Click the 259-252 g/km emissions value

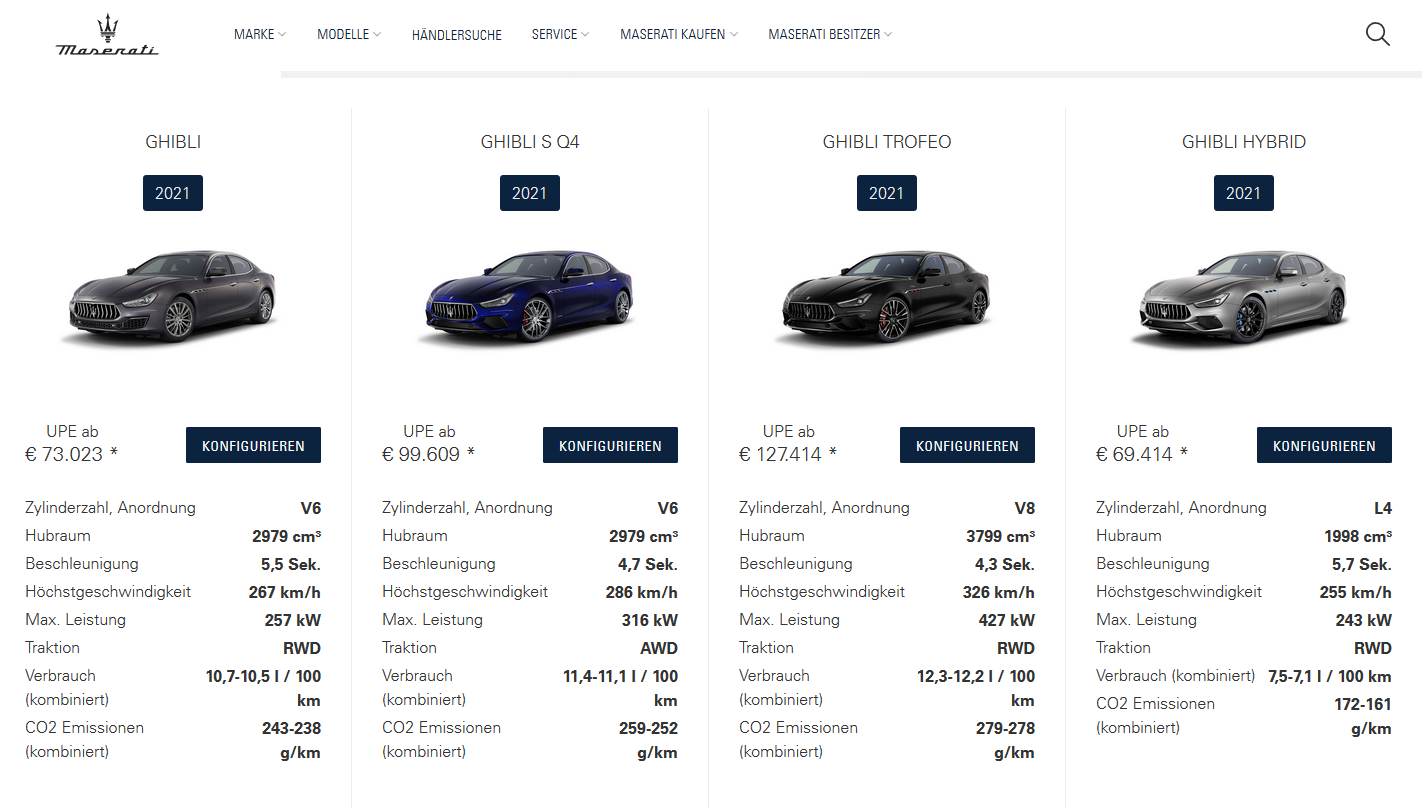[649, 740]
